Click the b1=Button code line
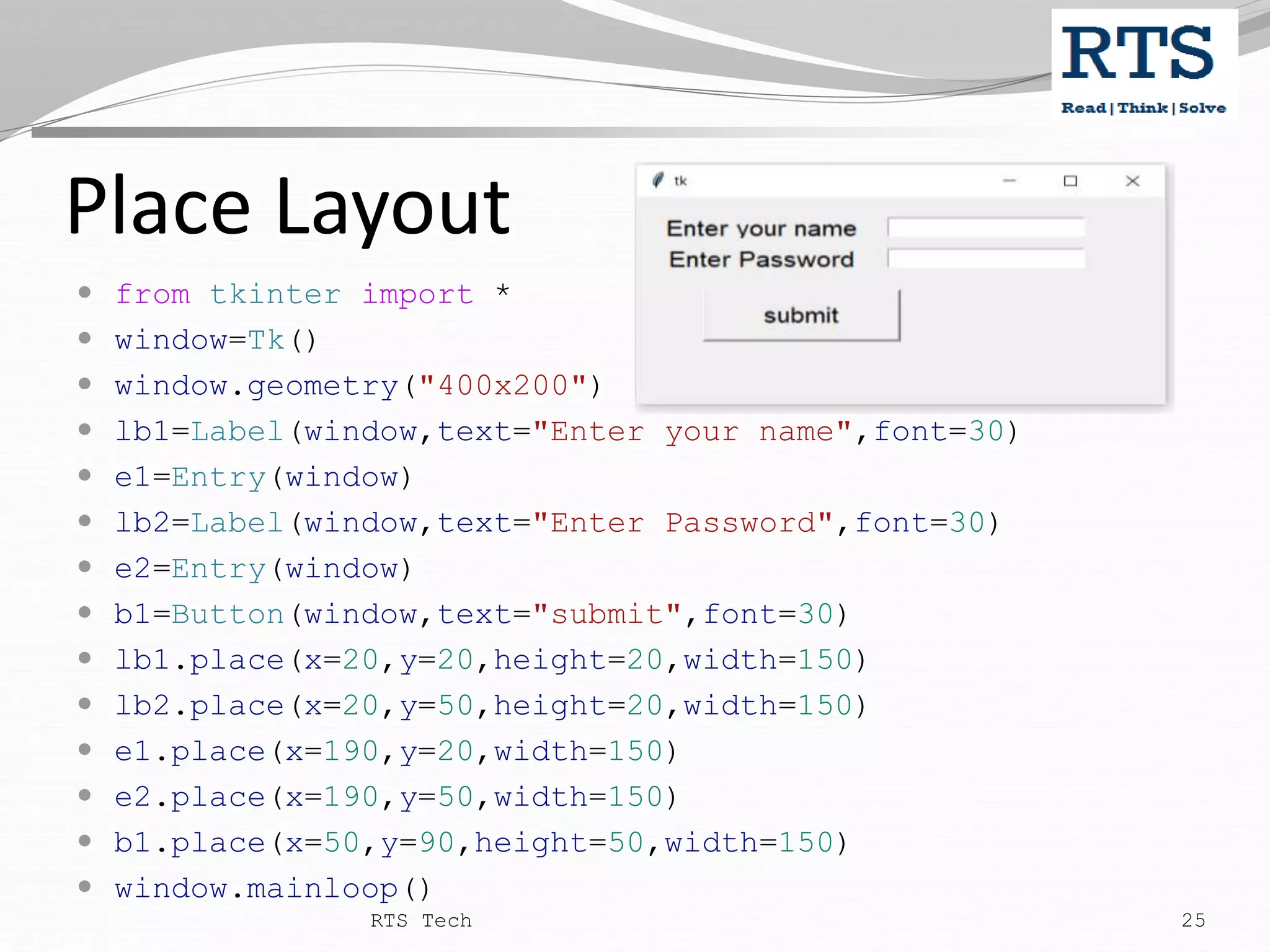1270x952 pixels. 480,614
